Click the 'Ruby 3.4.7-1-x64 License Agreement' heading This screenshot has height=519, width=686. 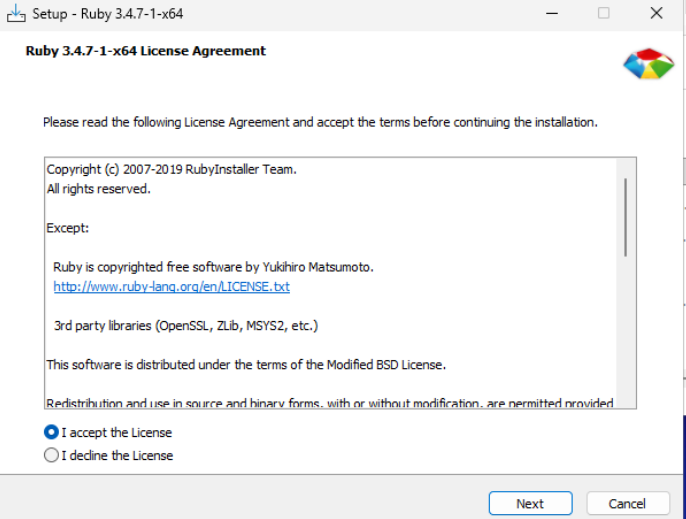[145, 51]
